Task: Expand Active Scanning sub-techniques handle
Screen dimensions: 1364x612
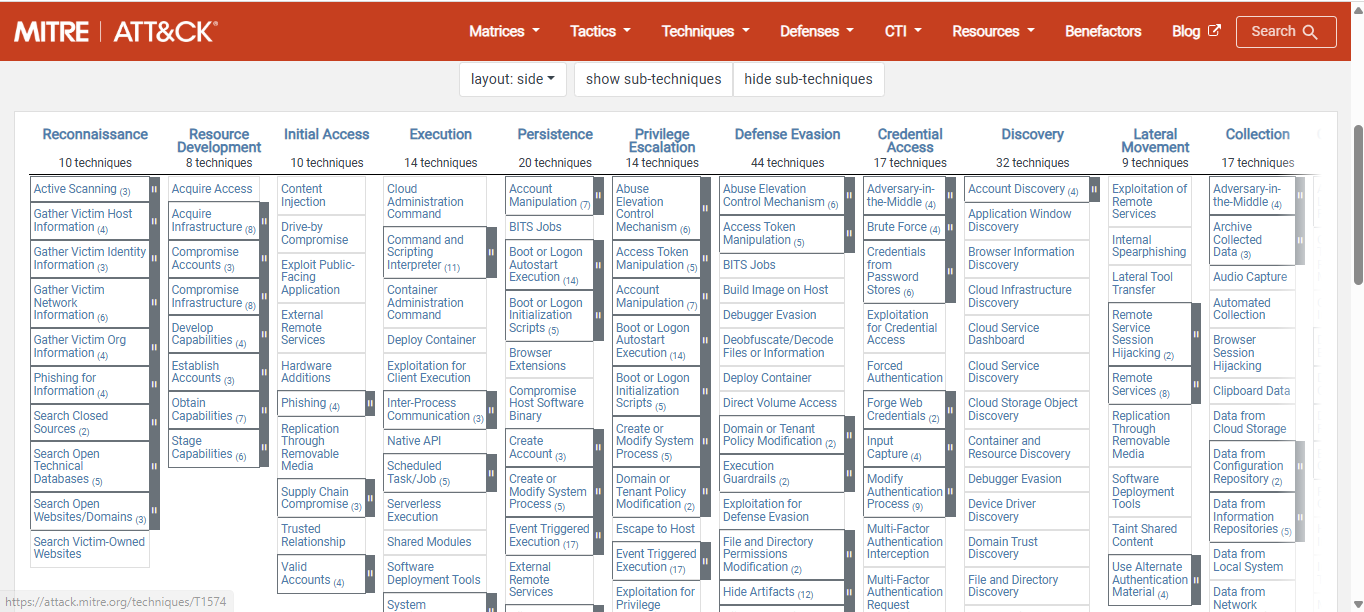Action: pos(154,189)
